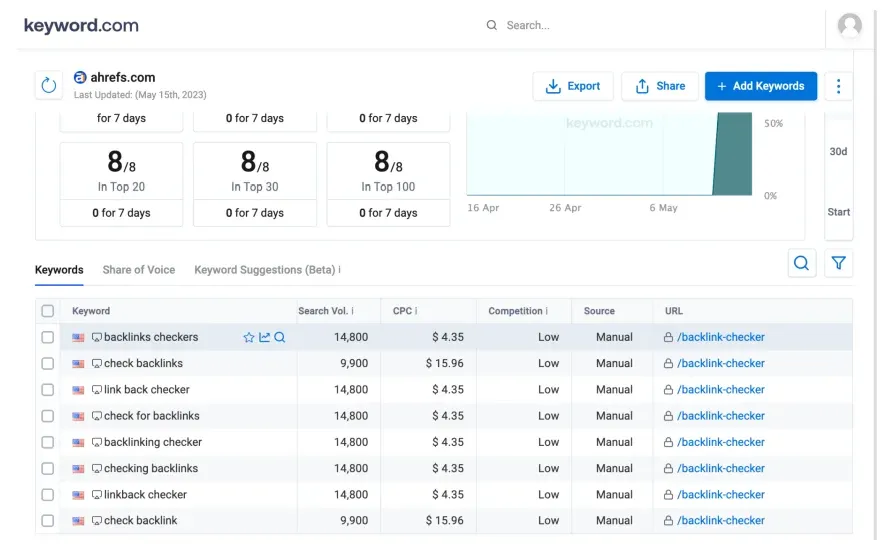This screenshot has height=552, width=886.
Task: Switch to Share of Voice tab
Action: 138,270
